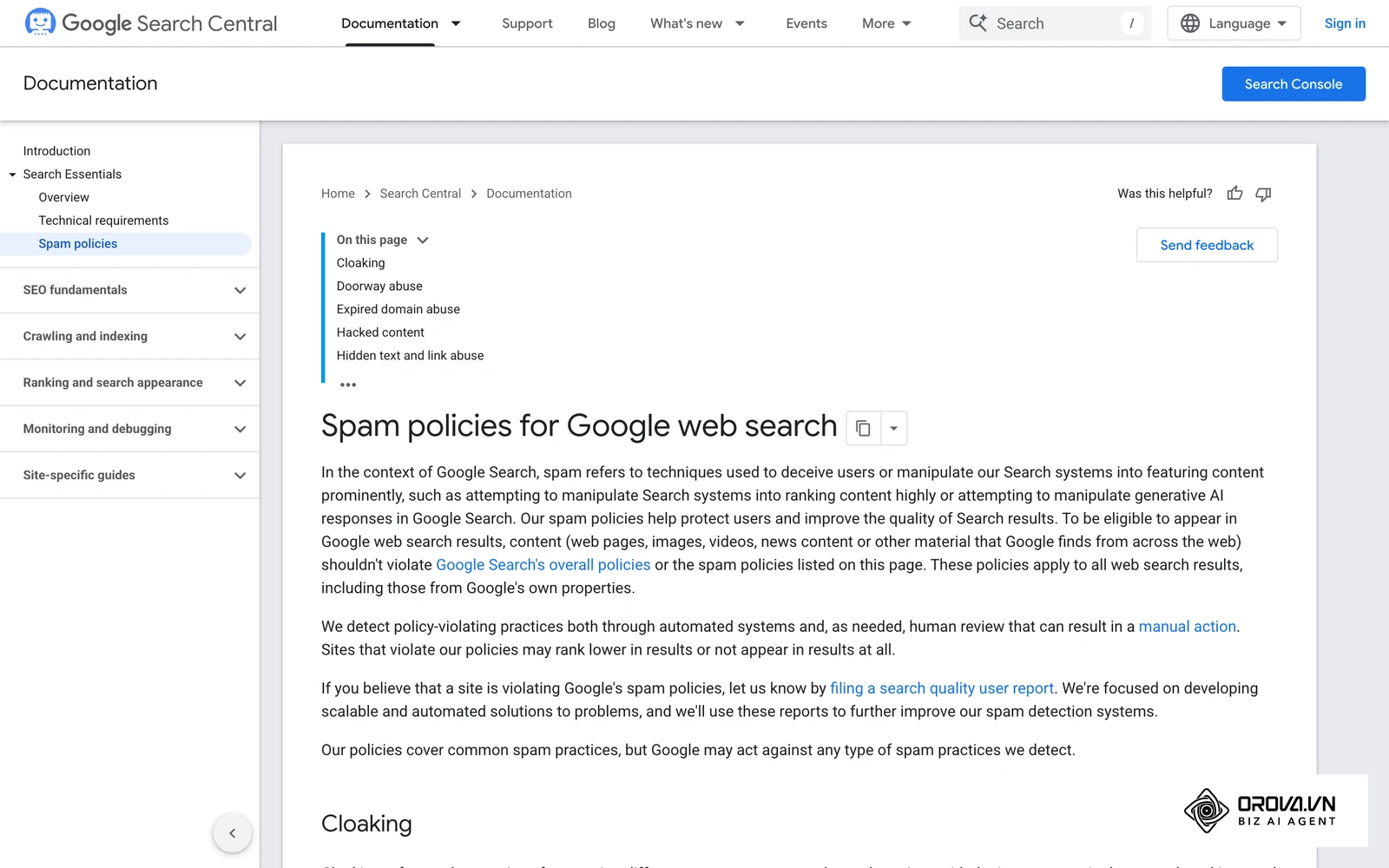Viewport: 1389px width, 868px height.
Task: Click the thumbs up helpful icon
Action: pos(1234,194)
